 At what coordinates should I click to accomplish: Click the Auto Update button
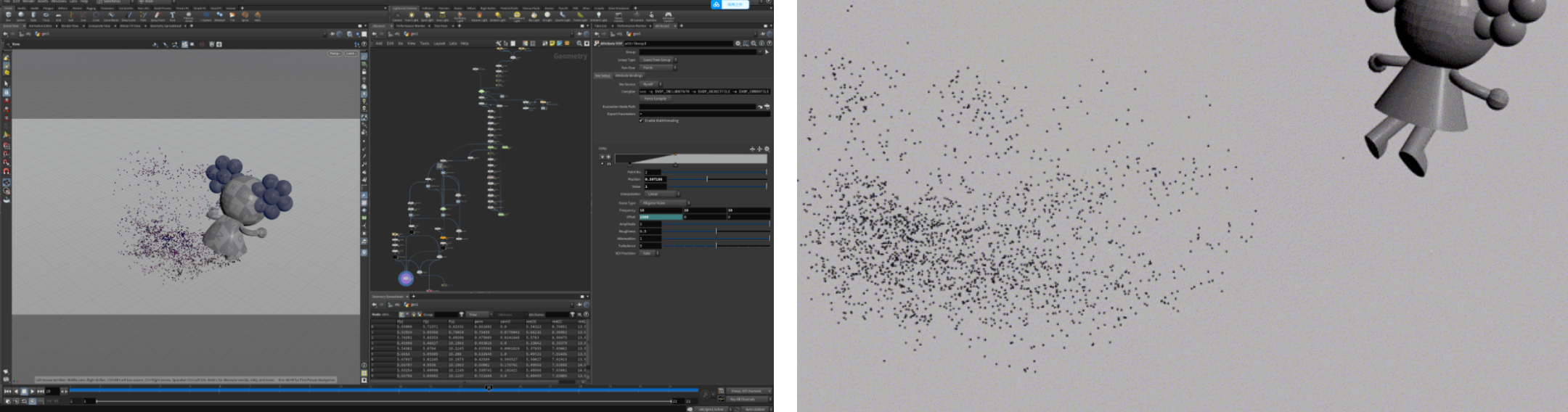pos(754,409)
